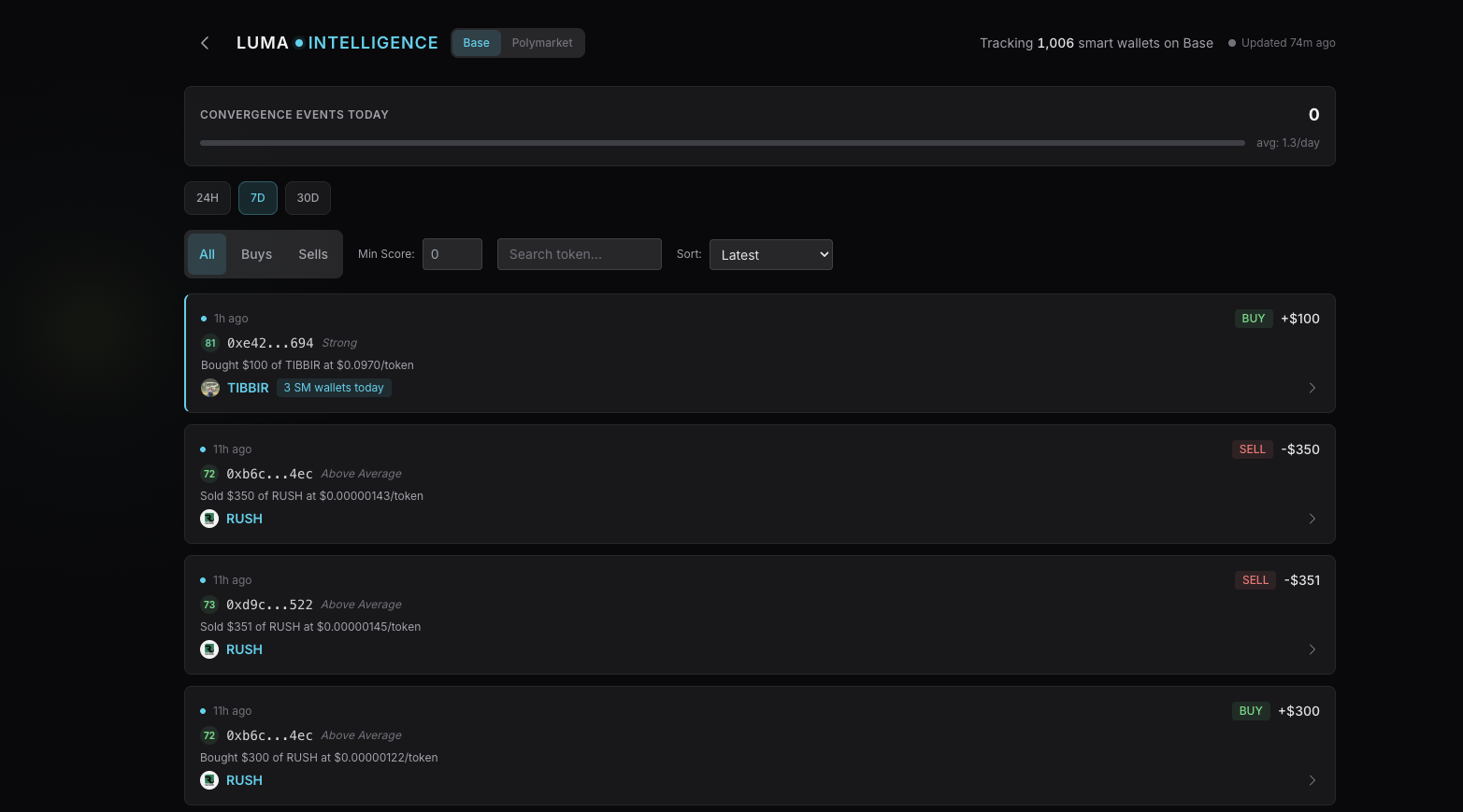Click the convergence events progress bar
This screenshot has width=1463, height=812.
coord(722,142)
